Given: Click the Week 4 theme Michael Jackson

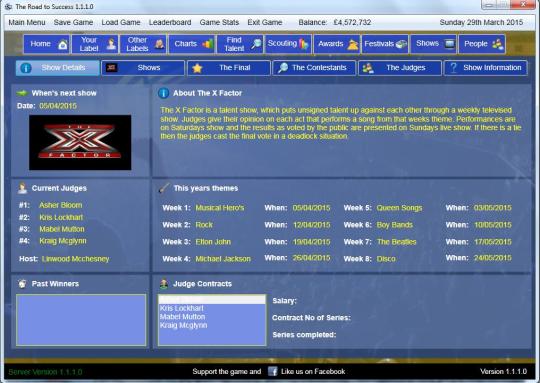Looking at the screenshot, I should click(x=223, y=259).
